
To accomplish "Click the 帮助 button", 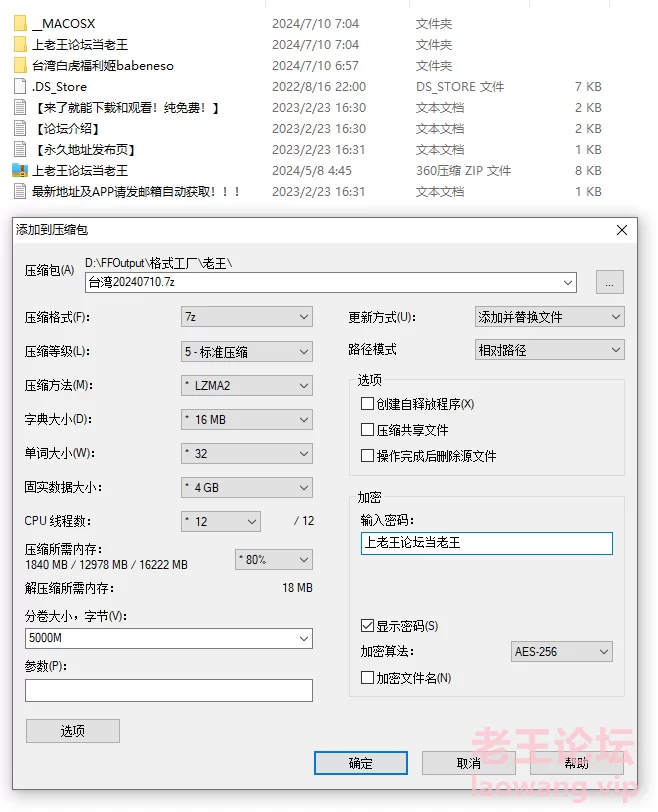I will pyautogui.click(x=576, y=763).
